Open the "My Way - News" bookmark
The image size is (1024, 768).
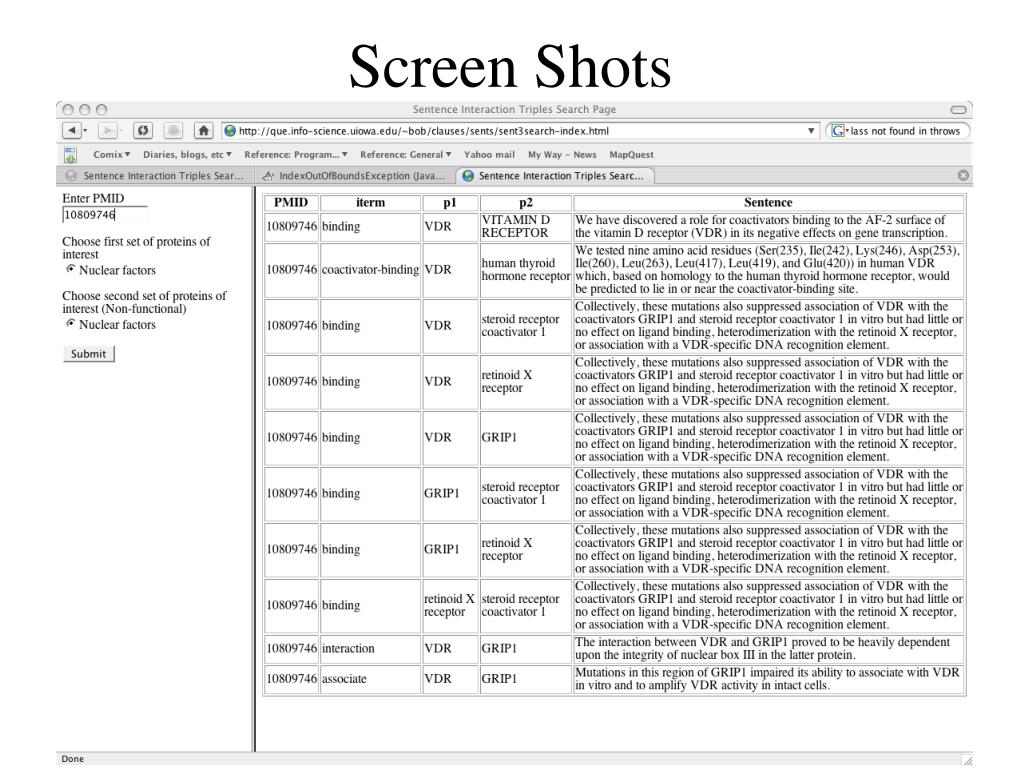562,155
